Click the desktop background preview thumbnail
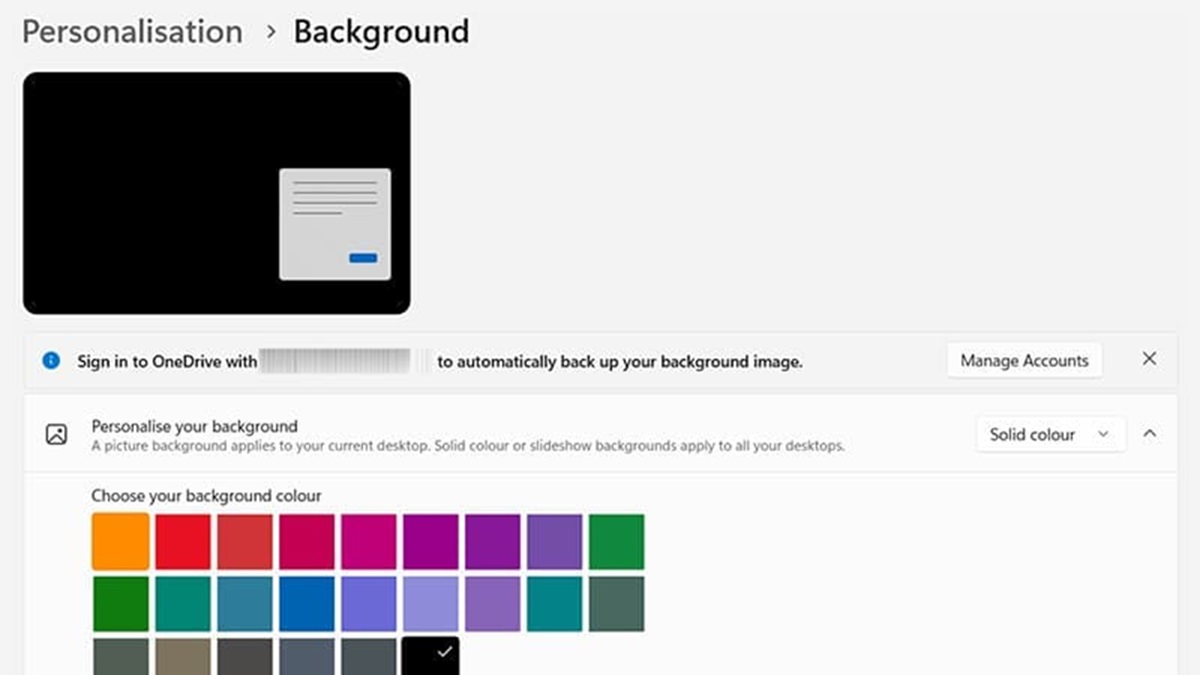The image size is (1200, 675). pos(216,193)
